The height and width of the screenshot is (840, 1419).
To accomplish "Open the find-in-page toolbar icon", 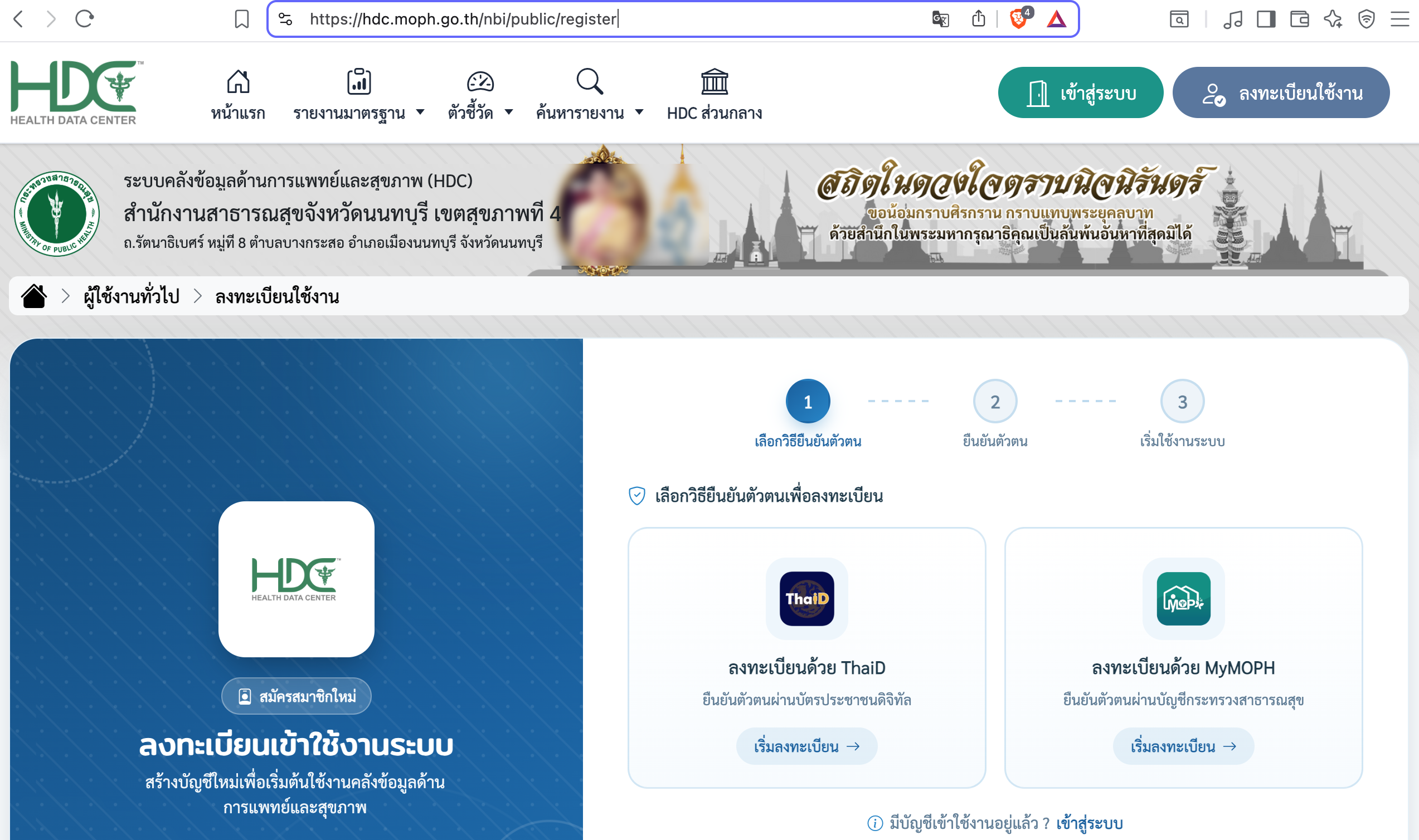I will pyautogui.click(x=1179, y=19).
